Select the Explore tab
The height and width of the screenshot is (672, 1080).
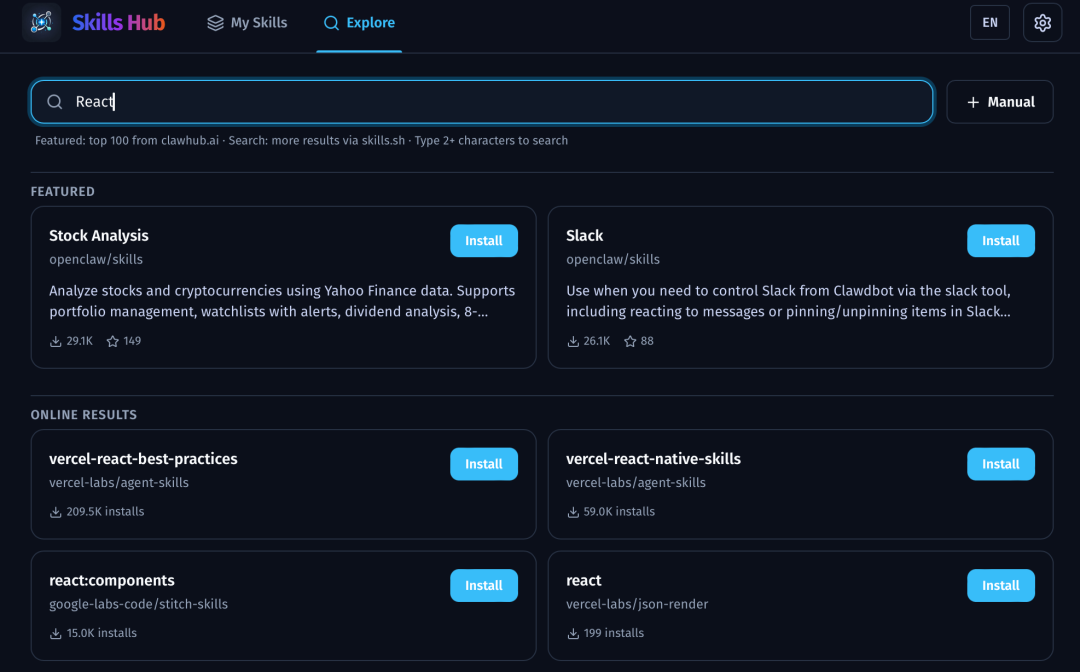(x=359, y=23)
